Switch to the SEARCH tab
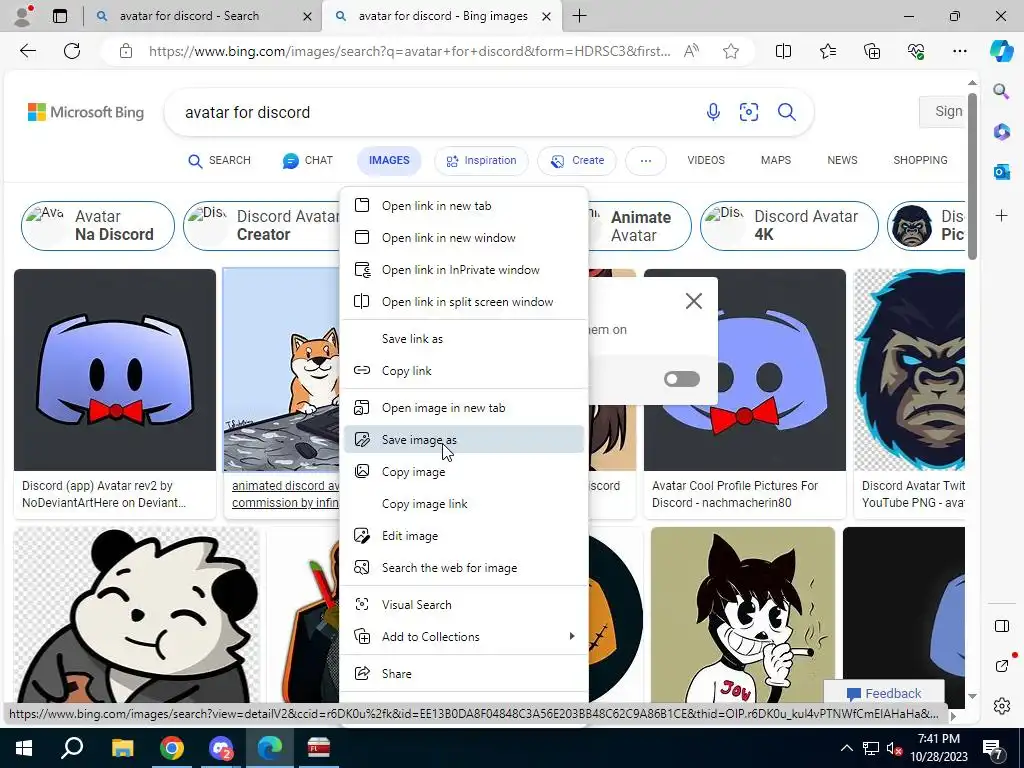Image resolution: width=1024 pixels, height=768 pixels. click(x=219, y=161)
